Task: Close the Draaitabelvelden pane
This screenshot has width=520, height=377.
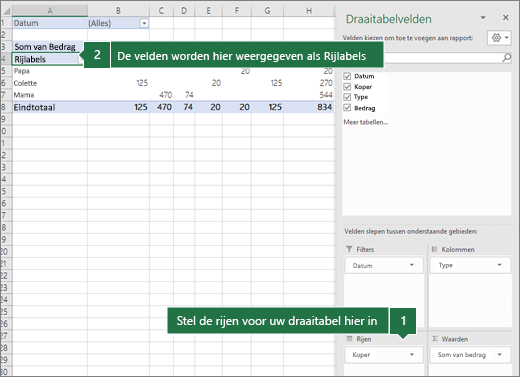Action: tap(506, 18)
